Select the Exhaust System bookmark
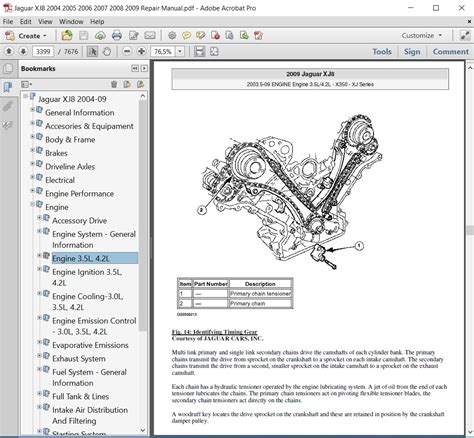Viewport: 474px width, 438px height. pyautogui.click(x=79, y=359)
